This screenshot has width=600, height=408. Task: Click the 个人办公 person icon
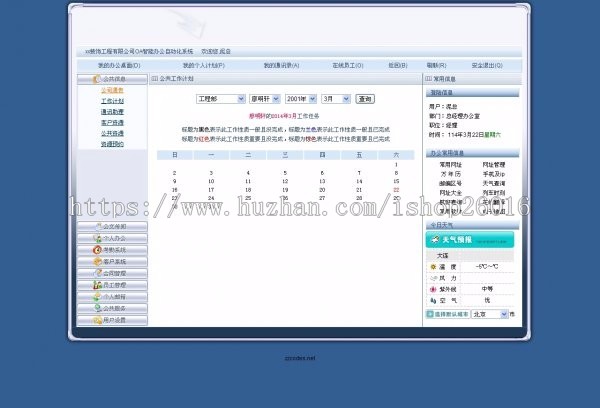(98, 238)
